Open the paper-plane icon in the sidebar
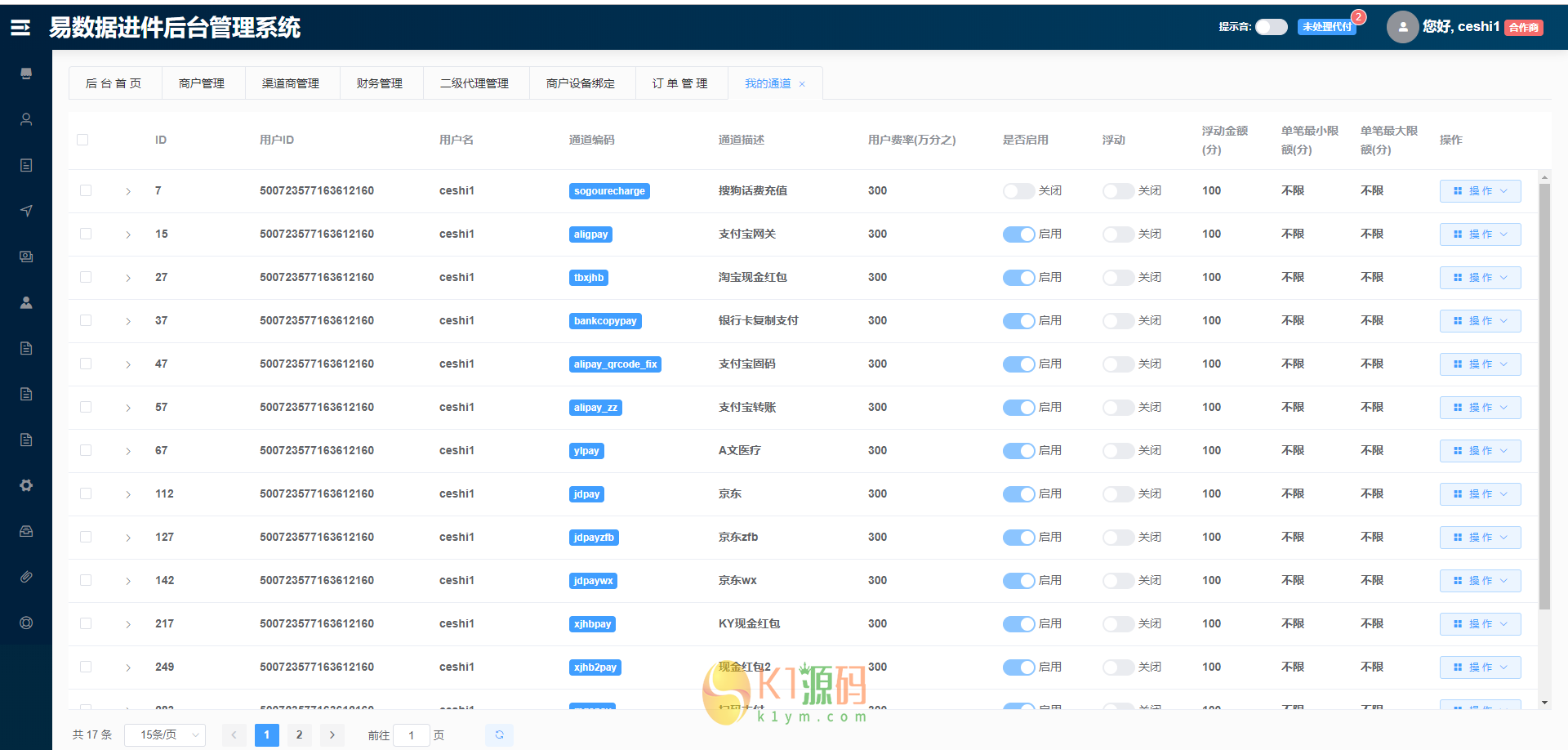Viewport: 1568px width, 750px height. (26, 211)
